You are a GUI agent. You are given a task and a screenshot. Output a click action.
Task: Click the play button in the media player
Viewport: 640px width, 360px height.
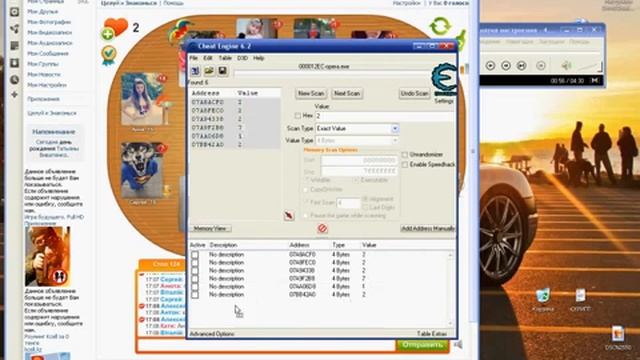(x=491, y=65)
